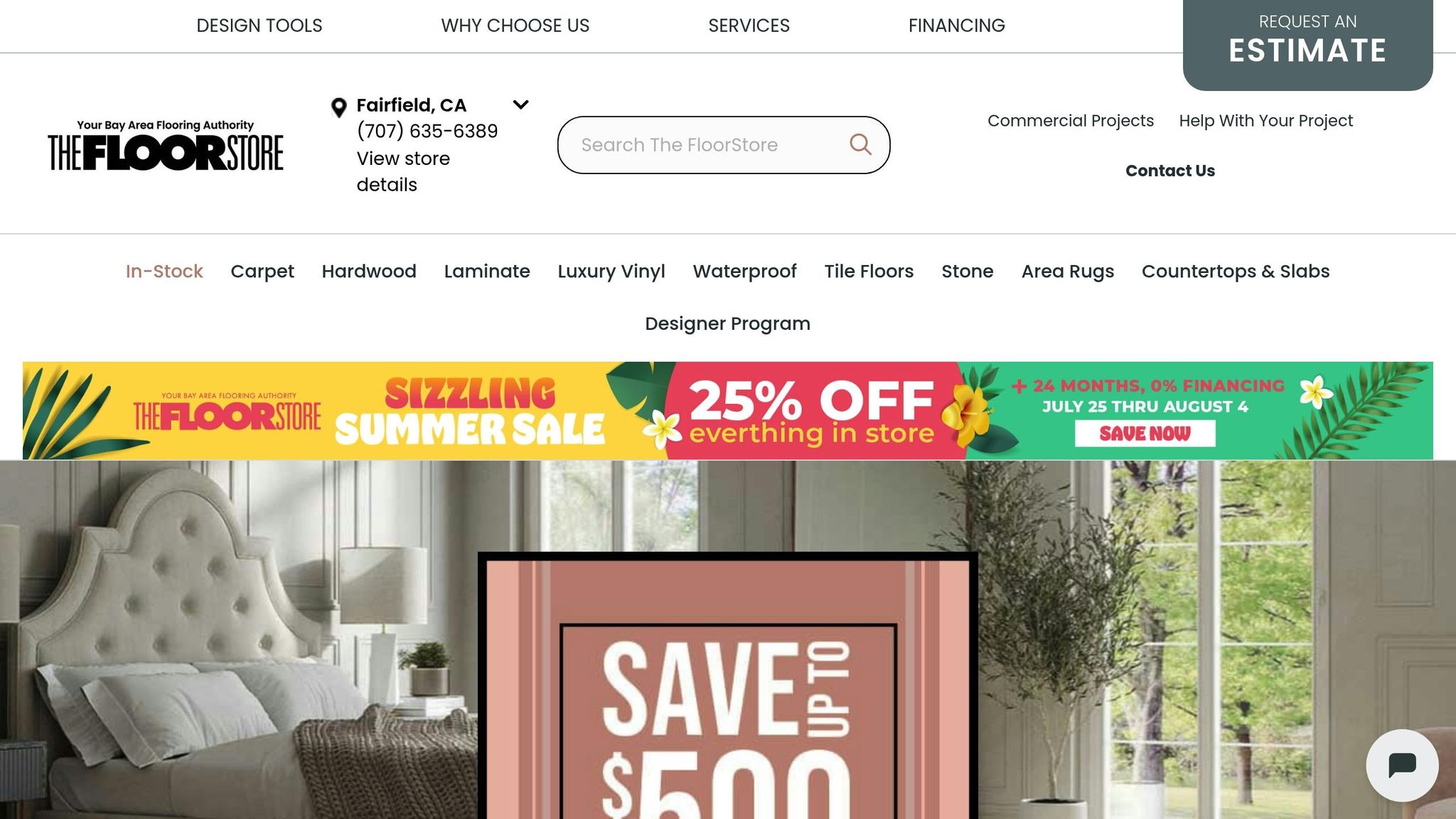Image resolution: width=1456 pixels, height=819 pixels.
Task: Click The FloorStore logo
Action: 166,145
